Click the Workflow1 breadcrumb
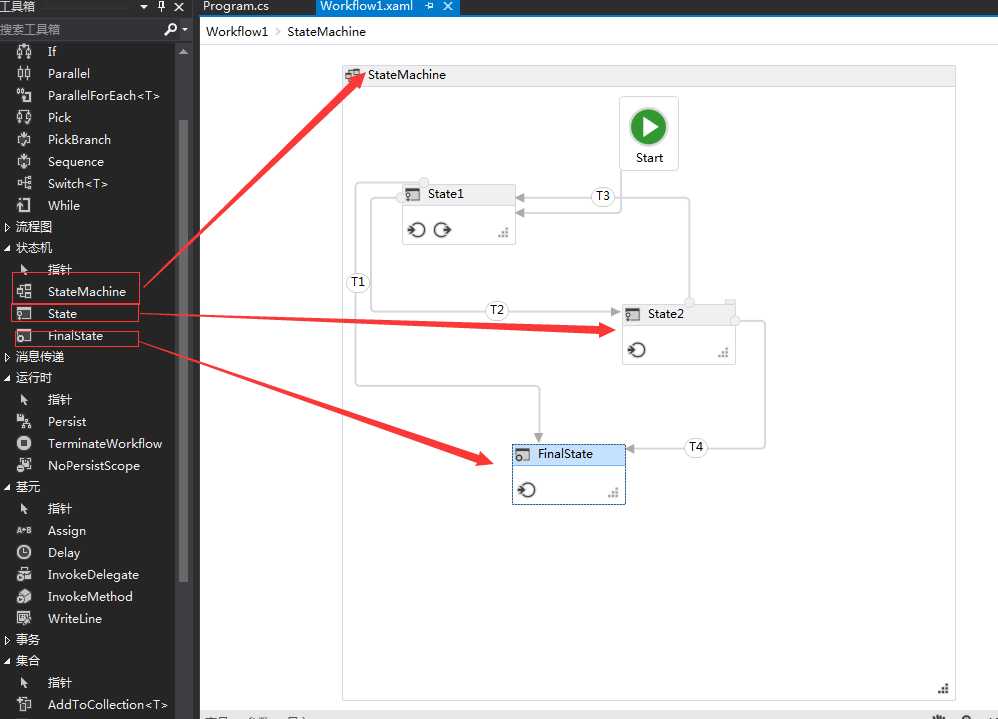The height and width of the screenshot is (719, 998). (x=237, y=32)
